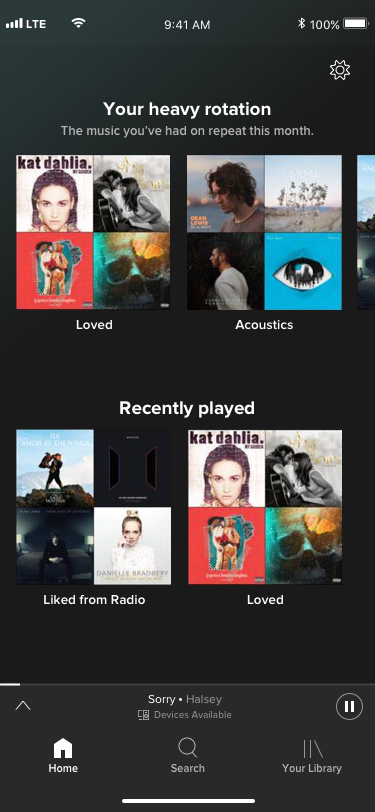This screenshot has width=375, height=812.
Task: Tap the Acoustics playlist title
Action: click(x=264, y=325)
